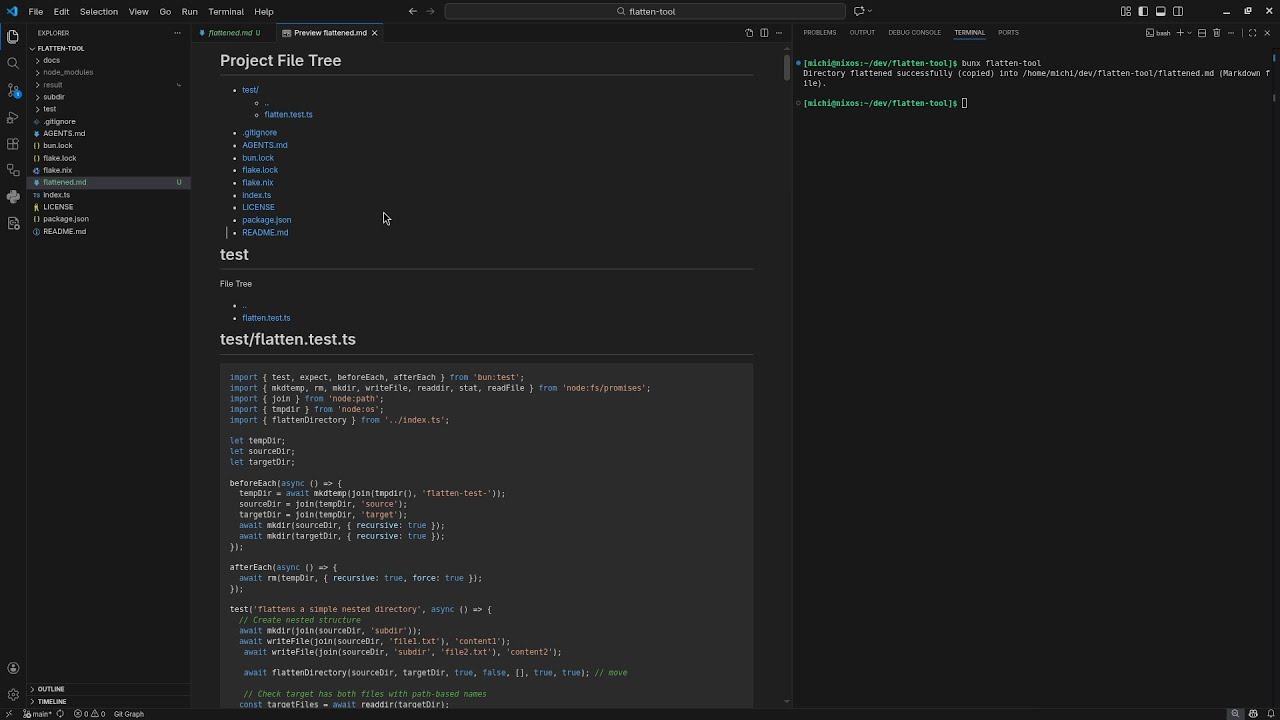
Task: Expand the docs folder
Action: (108, 60)
